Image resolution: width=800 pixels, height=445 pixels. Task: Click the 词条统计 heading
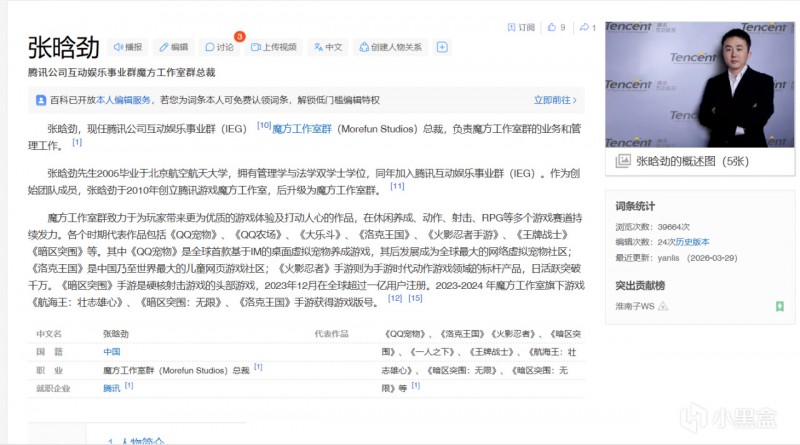coord(635,206)
